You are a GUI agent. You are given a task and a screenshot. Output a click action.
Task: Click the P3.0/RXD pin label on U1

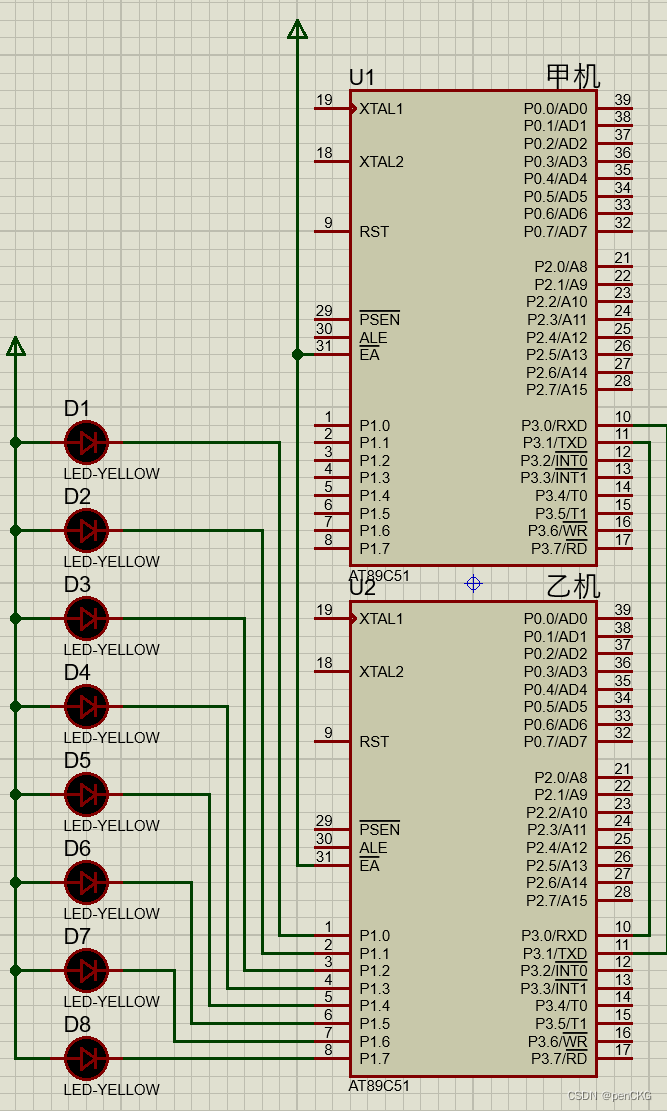[554, 426]
